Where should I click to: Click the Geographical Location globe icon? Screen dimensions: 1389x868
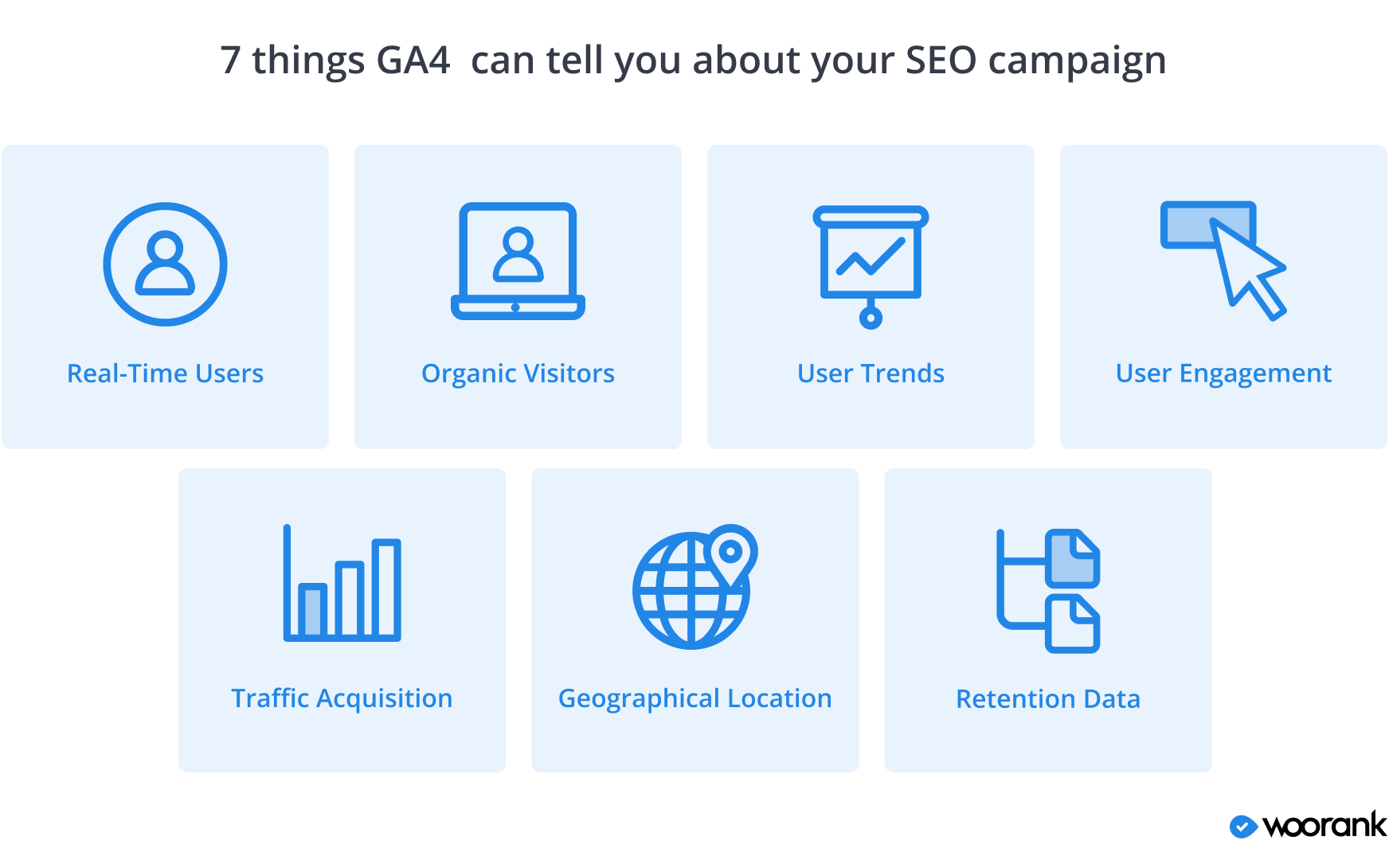coord(691,589)
